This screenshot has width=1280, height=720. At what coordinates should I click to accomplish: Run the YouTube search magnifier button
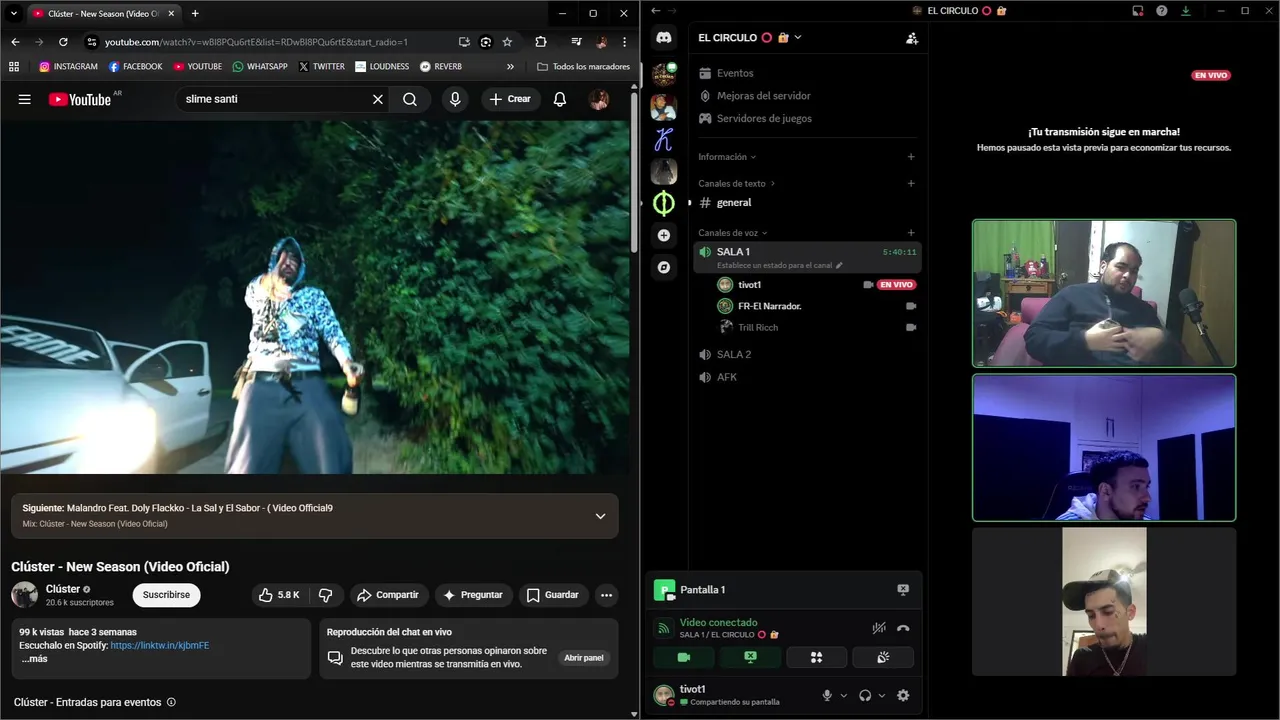[x=410, y=99]
